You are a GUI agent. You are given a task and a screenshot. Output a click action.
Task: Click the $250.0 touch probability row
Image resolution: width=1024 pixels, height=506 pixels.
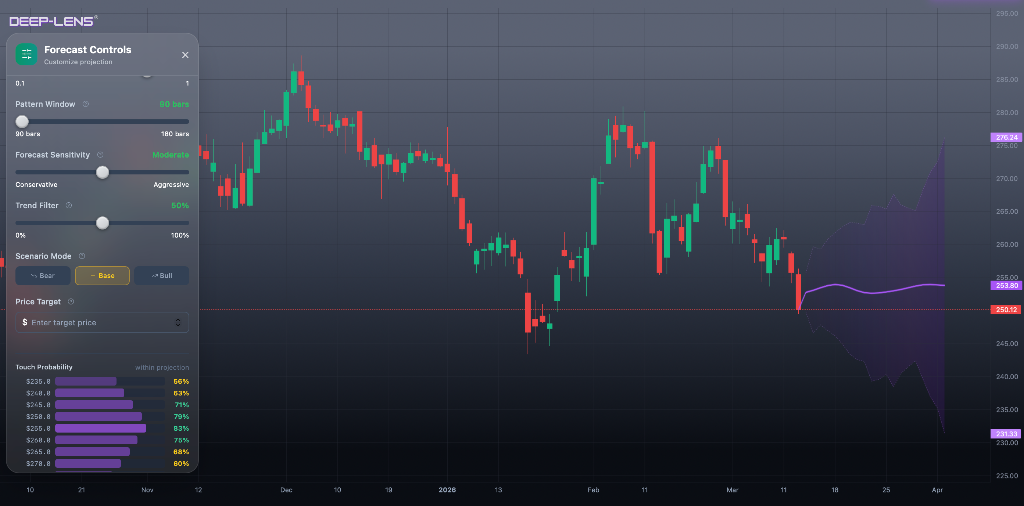pyautogui.click(x=103, y=417)
